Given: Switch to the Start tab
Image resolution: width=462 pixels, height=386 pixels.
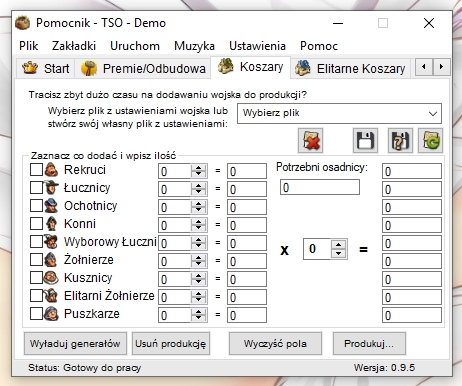Looking at the screenshot, I should pos(45,68).
